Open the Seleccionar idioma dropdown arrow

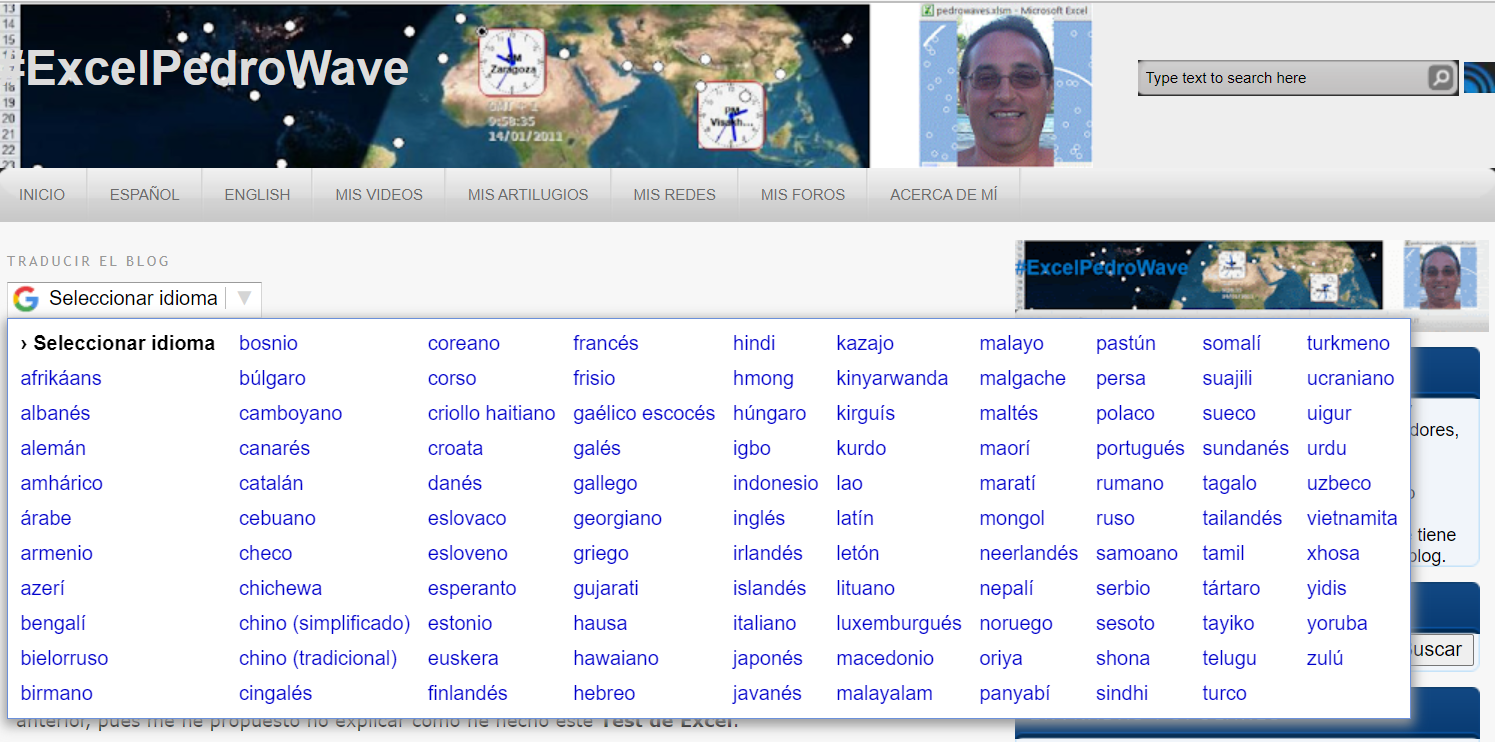243,298
